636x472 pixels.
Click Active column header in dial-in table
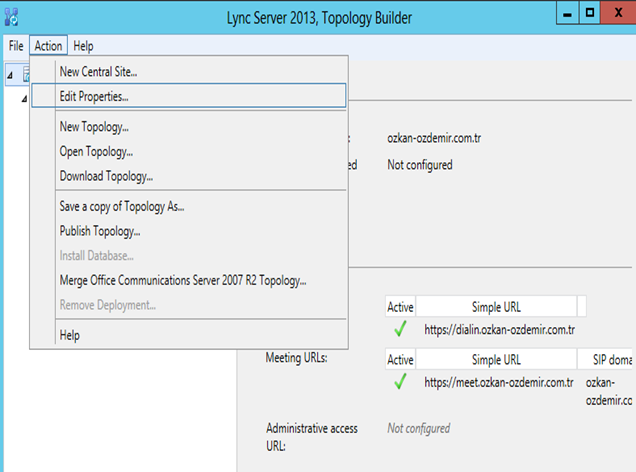click(x=400, y=307)
